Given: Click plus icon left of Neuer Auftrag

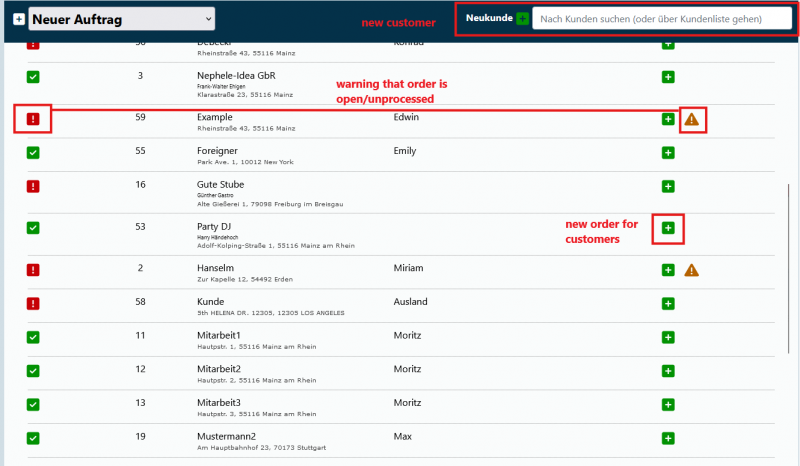Looking at the screenshot, I should tap(18, 19).
